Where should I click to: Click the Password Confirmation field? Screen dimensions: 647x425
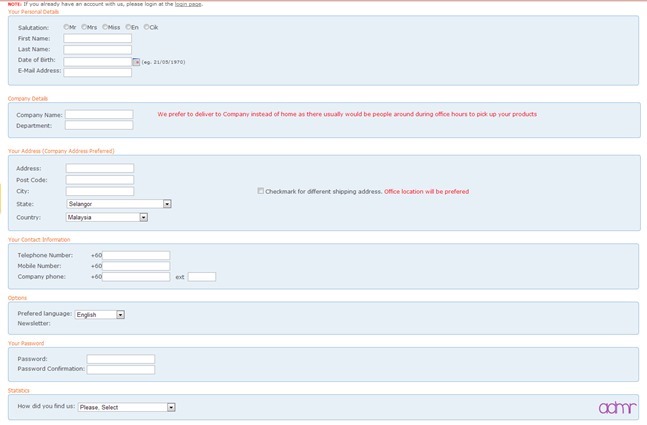[x=121, y=370]
